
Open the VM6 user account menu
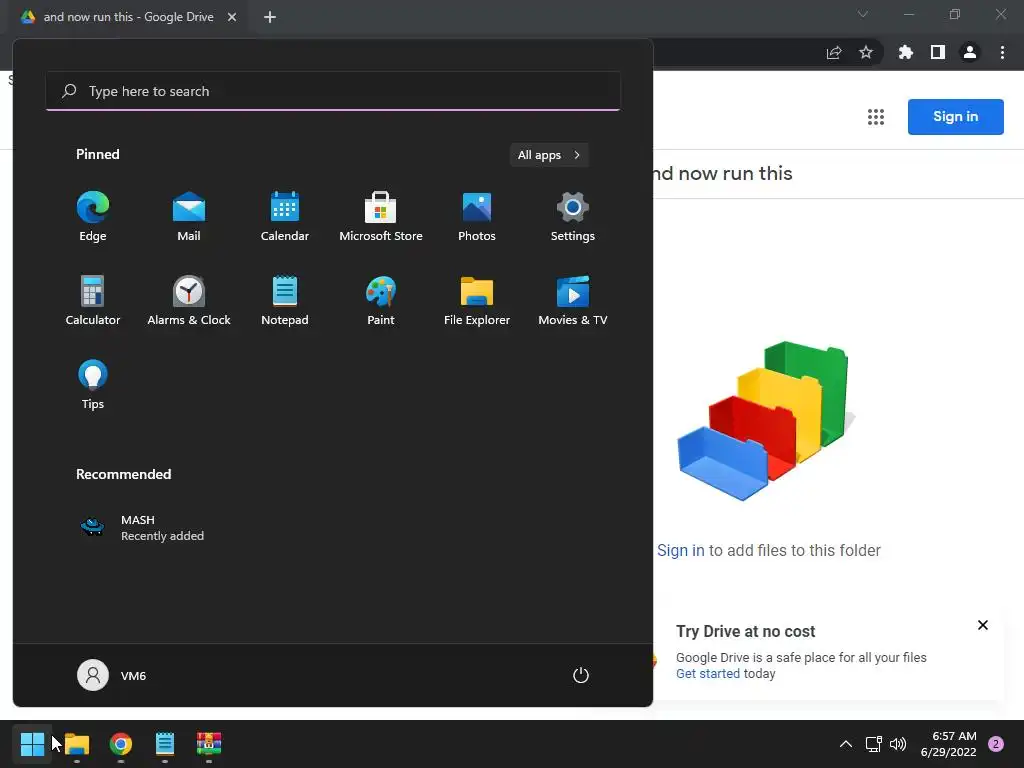click(112, 675)
